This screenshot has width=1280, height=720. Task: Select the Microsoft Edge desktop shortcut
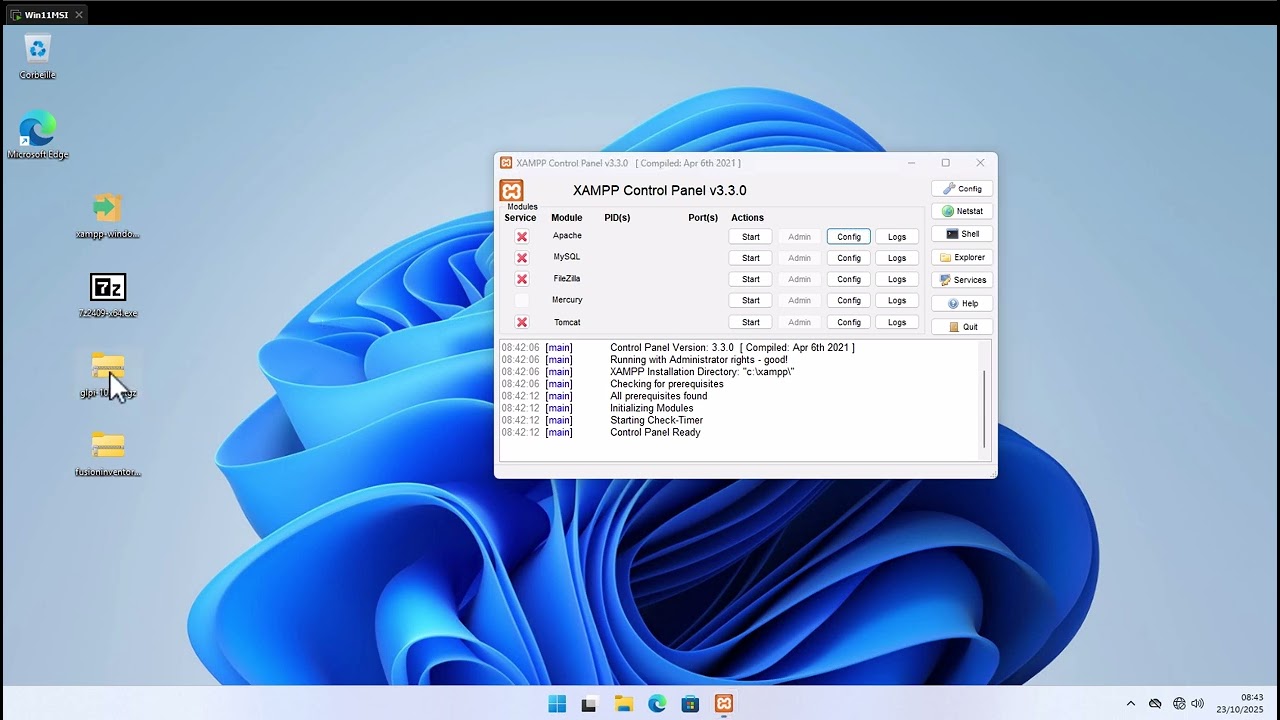[x=38, y=136]
